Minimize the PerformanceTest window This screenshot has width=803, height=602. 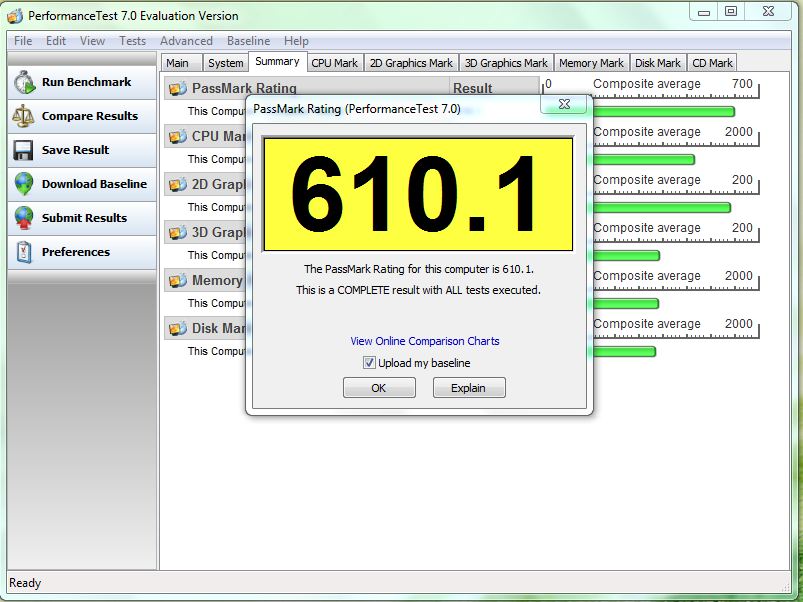704,12
